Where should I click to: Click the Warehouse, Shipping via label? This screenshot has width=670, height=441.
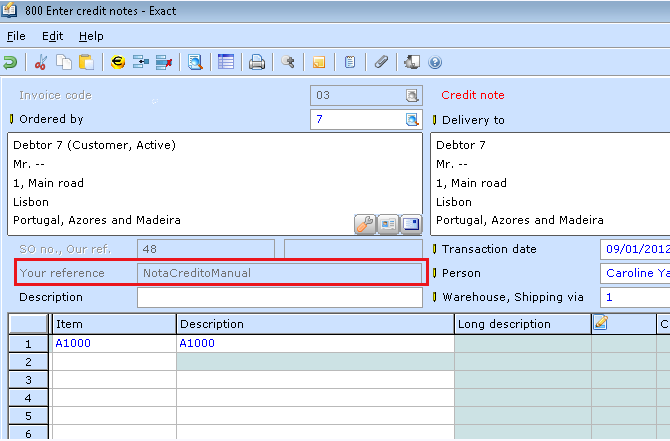(513, 297)
